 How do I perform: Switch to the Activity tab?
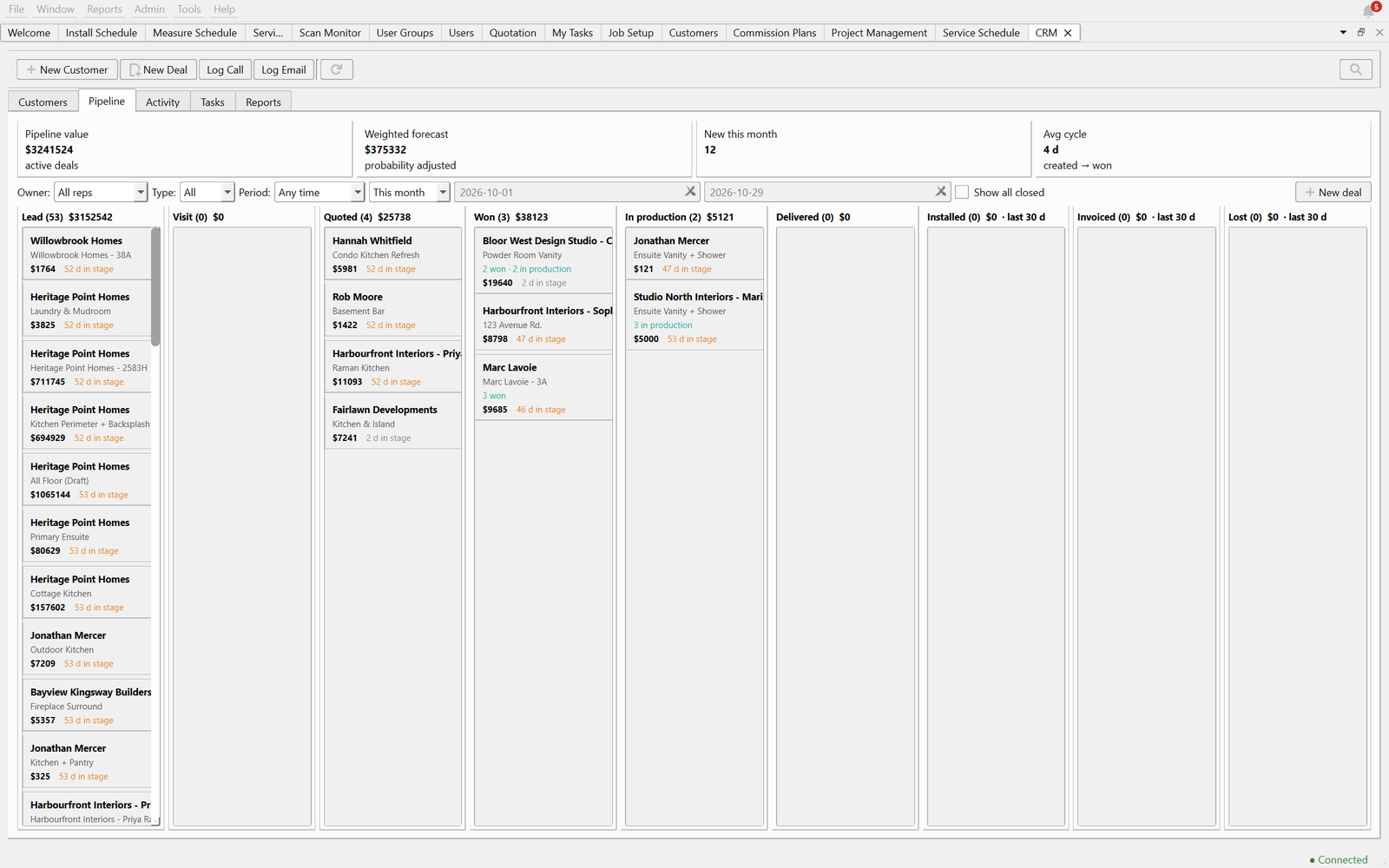[x=162, y=102]
